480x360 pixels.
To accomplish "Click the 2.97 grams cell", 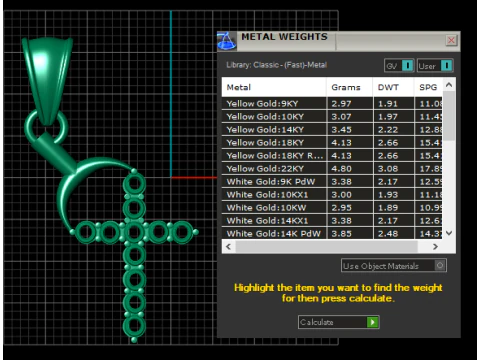I will point(350,104).
